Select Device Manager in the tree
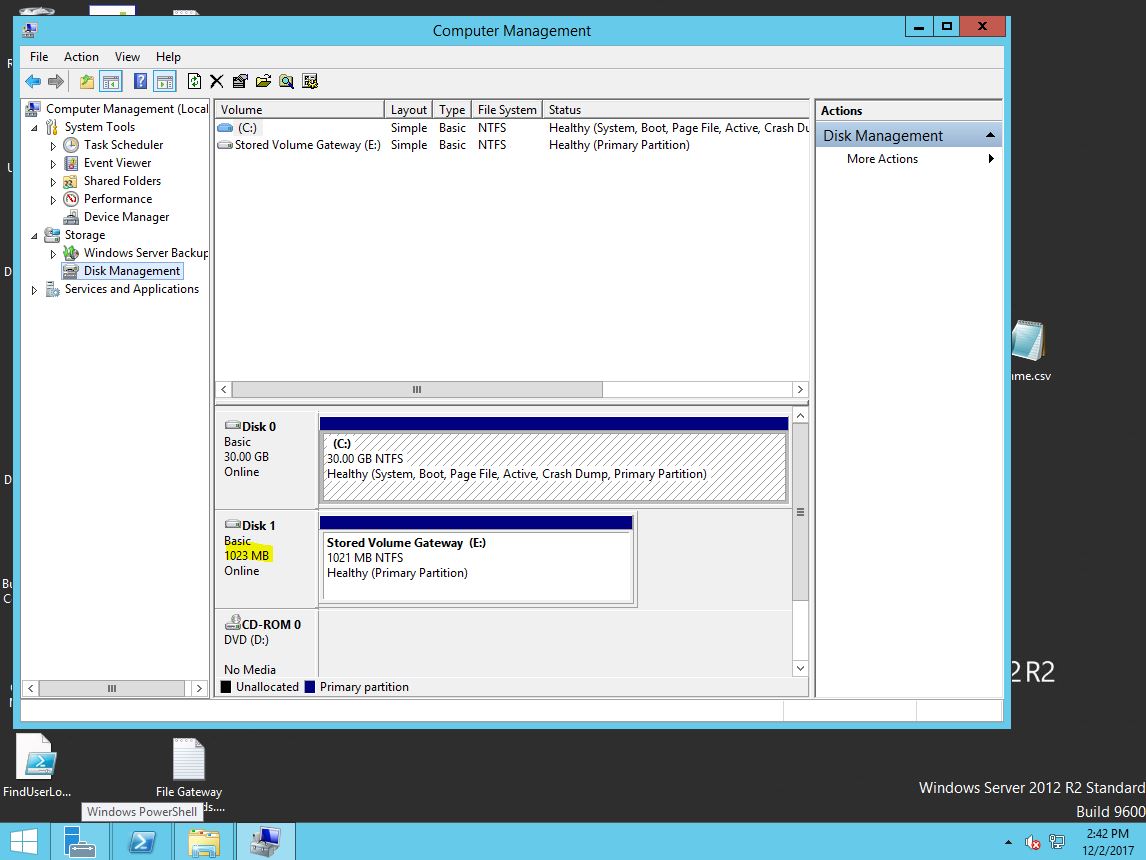Image resolution: width=1146 pixels, height=860 pixels. (x=126, y=217)
